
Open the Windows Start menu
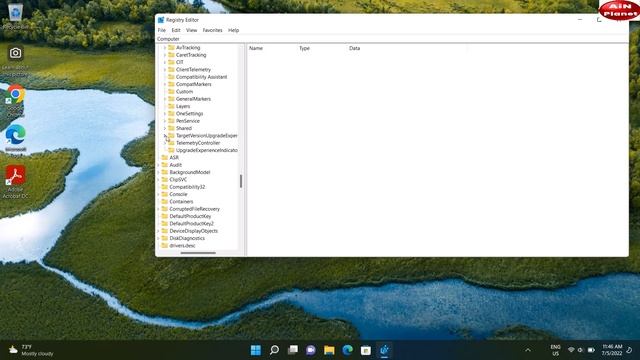(x=256, y=350)
